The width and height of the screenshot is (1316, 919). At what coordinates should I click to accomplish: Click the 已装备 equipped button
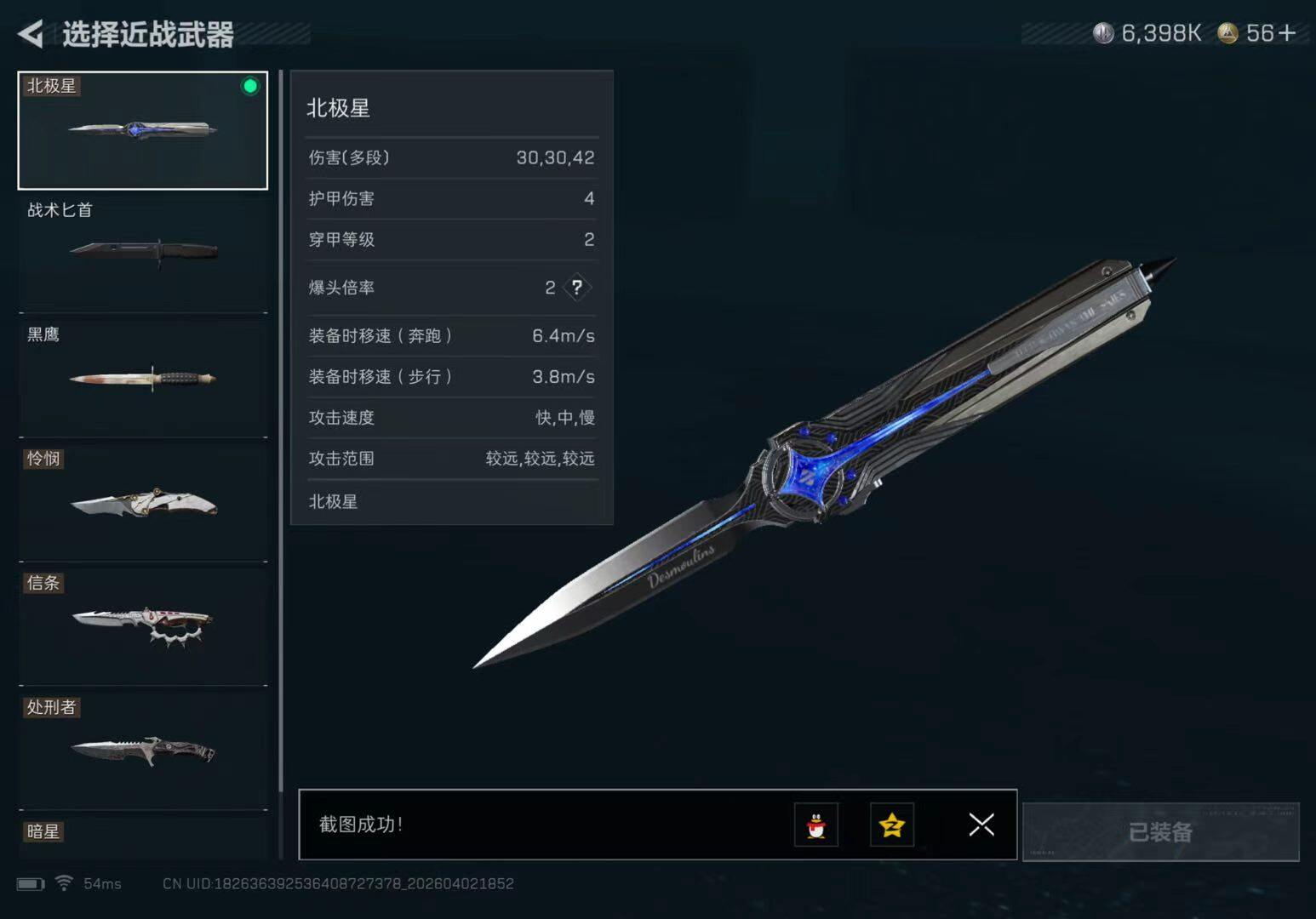click(1161, 831)
